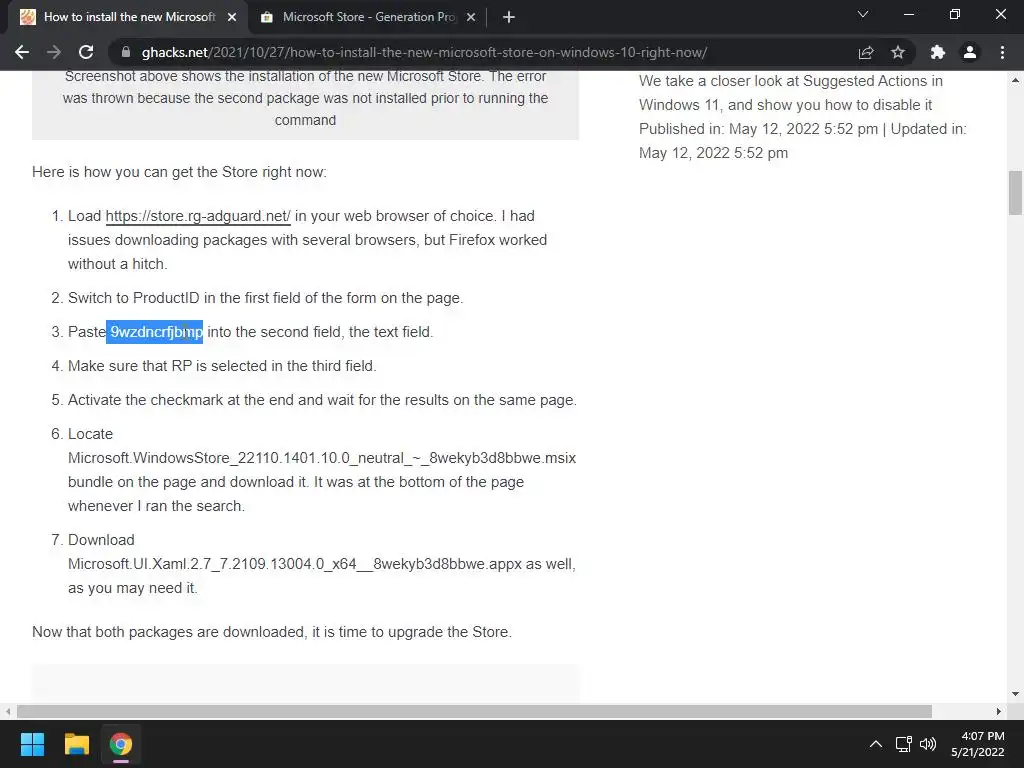The width and height of the screenshot is (1024, 768).
Task: Click Chrome icon in taskbar
Action: [121, 744]
